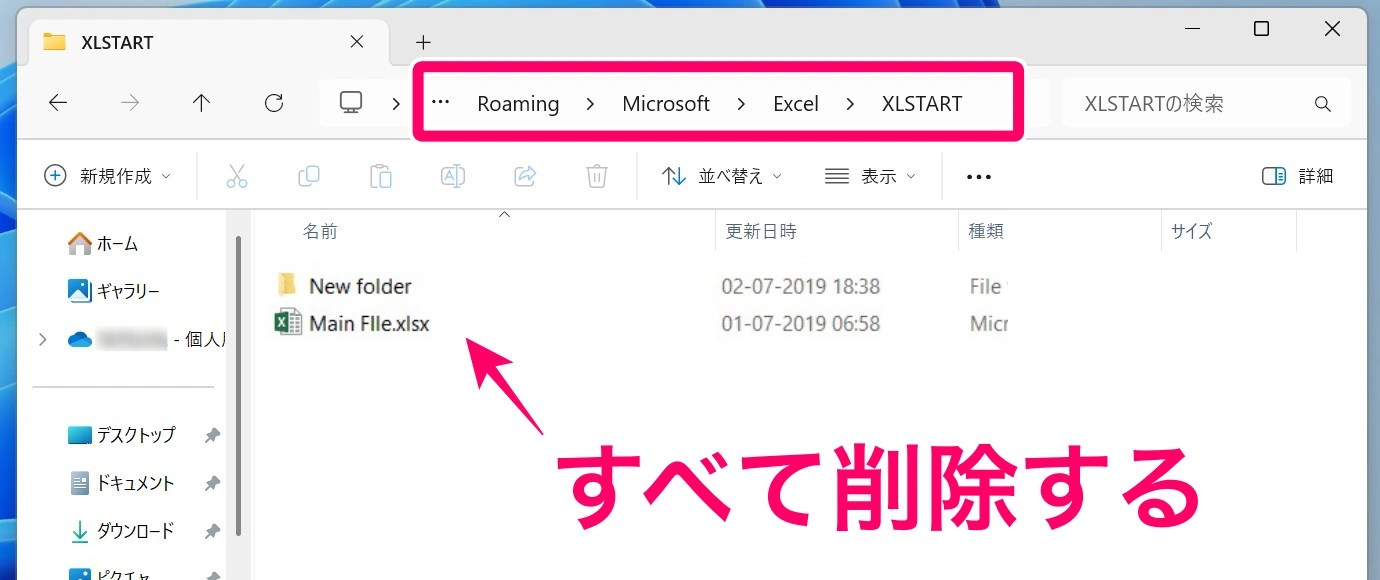This screenshot has width=1380, height=580.
Task: Click the Cut scissors icon
Action: 237,176
